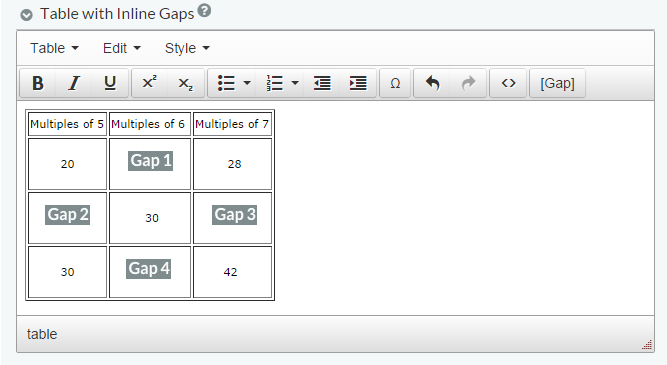Open the Table menu

click(x=54, y=48)
